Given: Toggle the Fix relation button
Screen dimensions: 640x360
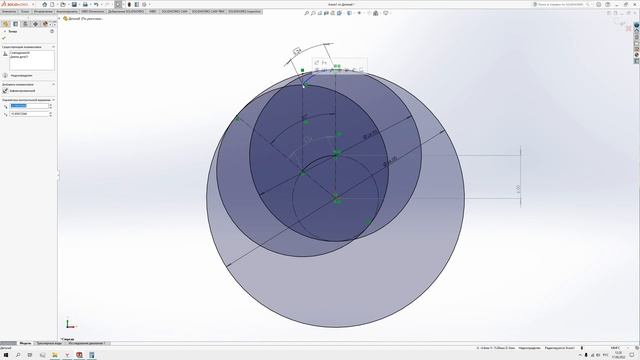Looking at the screenshot, I should pyautogui.click(x=5, y=91).
